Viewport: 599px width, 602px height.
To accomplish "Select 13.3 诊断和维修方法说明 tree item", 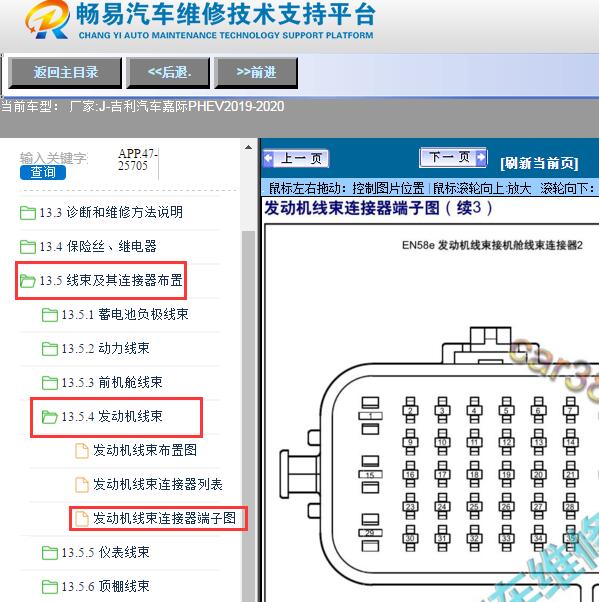I will tap(111, 212).
